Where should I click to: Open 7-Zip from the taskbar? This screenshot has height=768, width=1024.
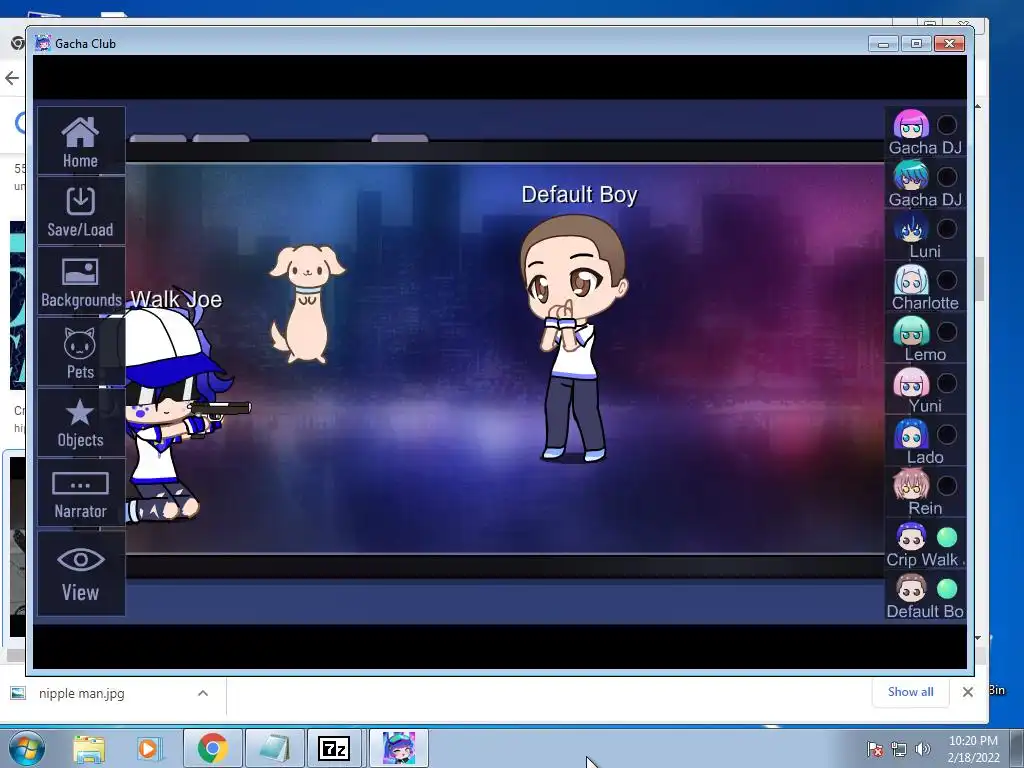tap(334, 749)
